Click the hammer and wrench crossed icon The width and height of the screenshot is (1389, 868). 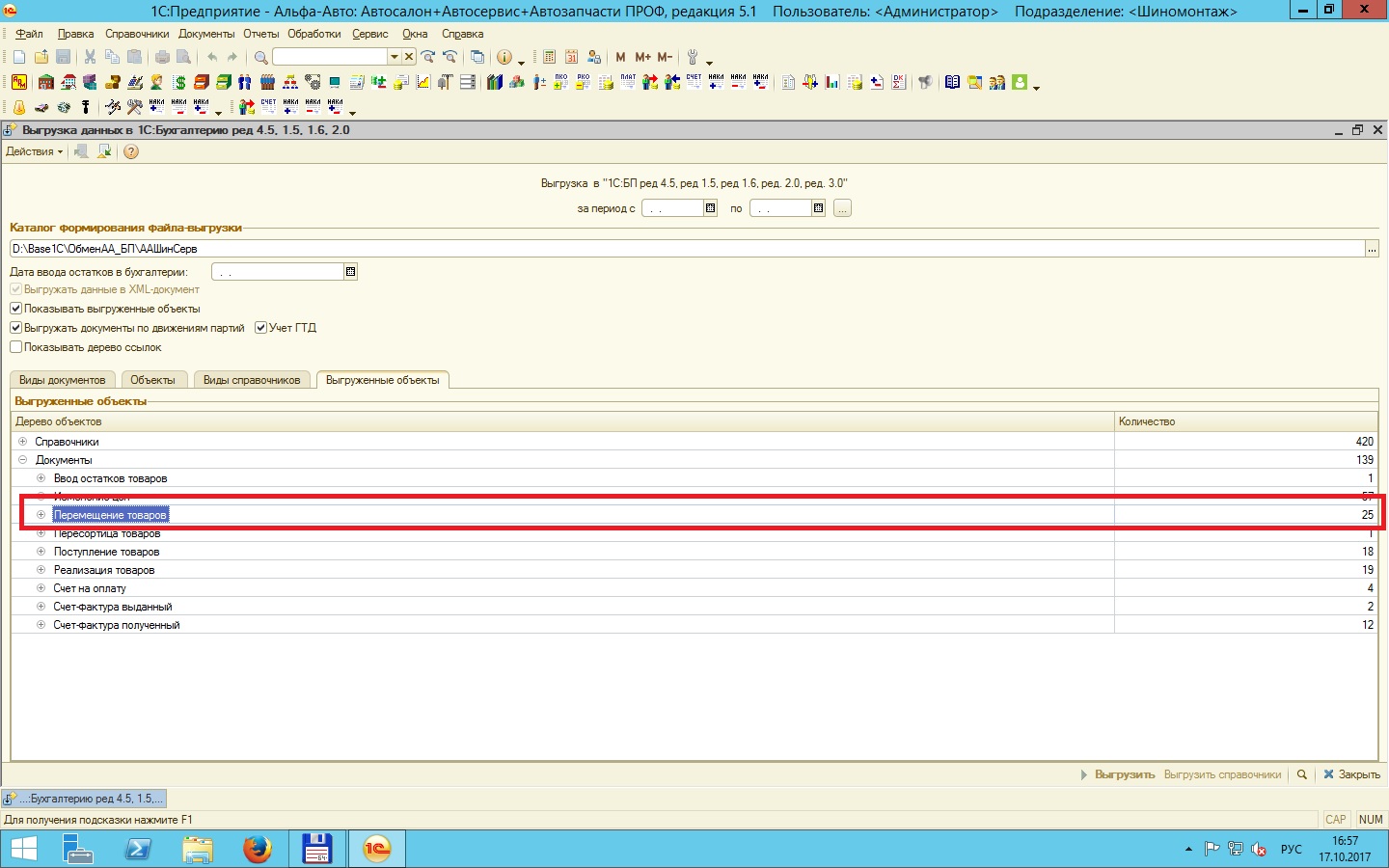point(134,107)
